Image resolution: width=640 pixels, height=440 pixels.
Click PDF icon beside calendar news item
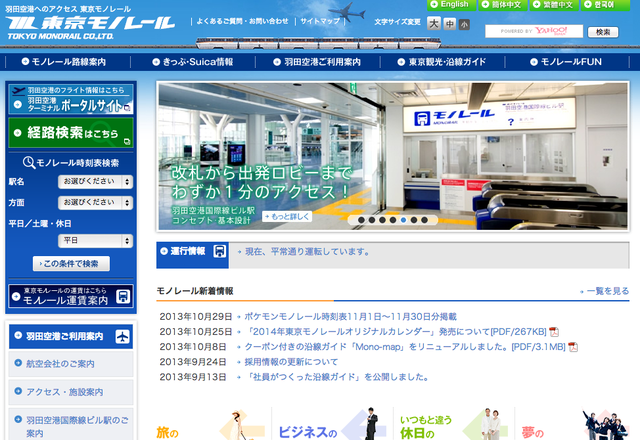[x=554, y=332]
